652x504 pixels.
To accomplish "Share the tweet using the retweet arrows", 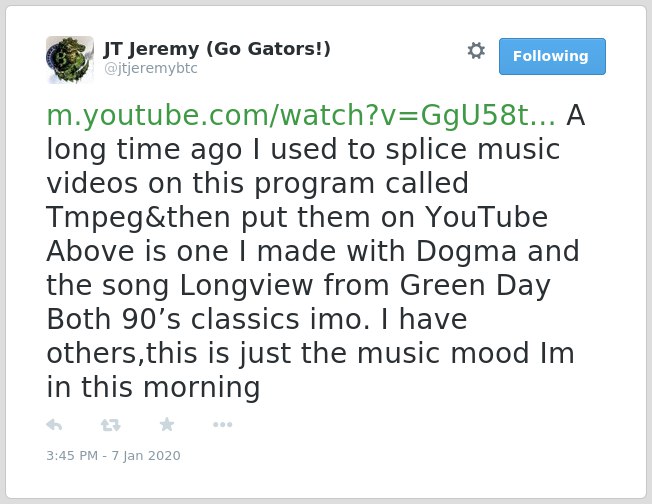I will pyautogui.click(x=111, y=425).
